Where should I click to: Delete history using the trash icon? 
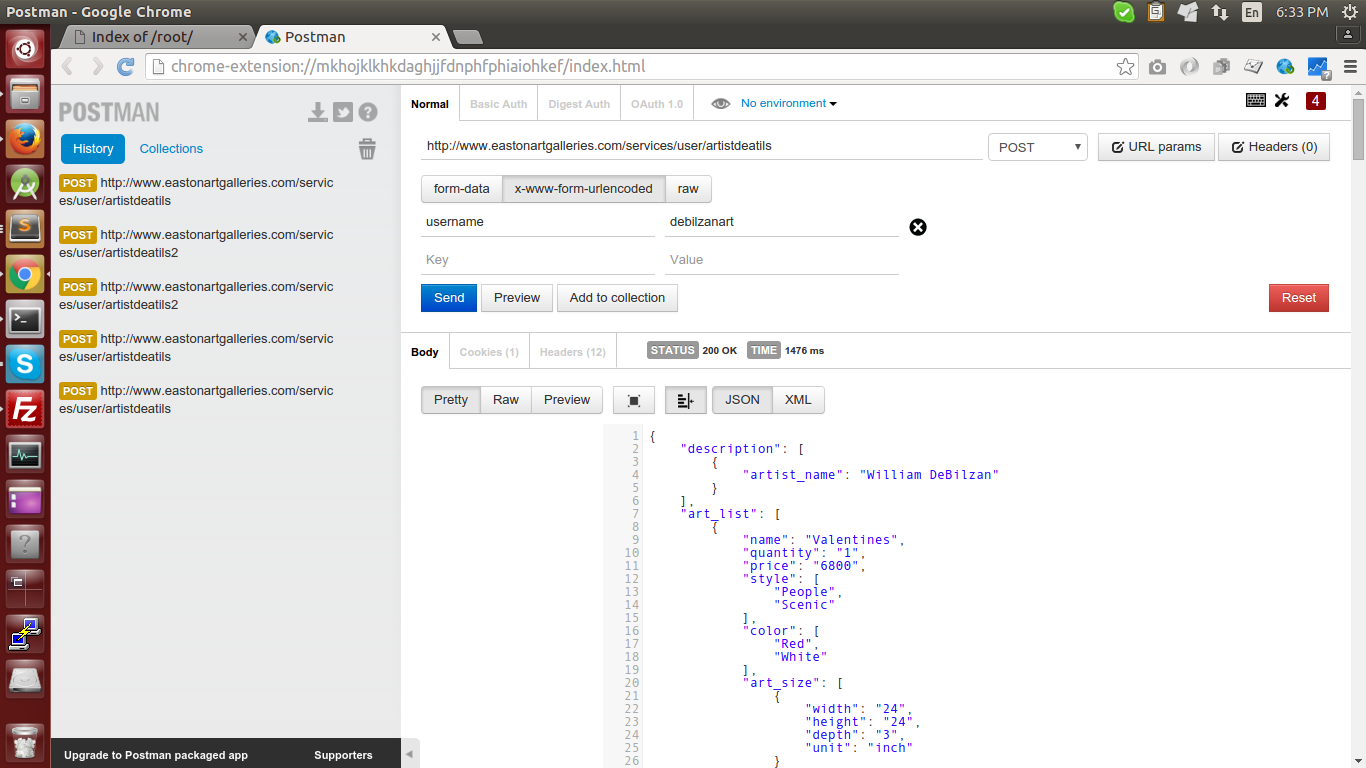point(367,149)
